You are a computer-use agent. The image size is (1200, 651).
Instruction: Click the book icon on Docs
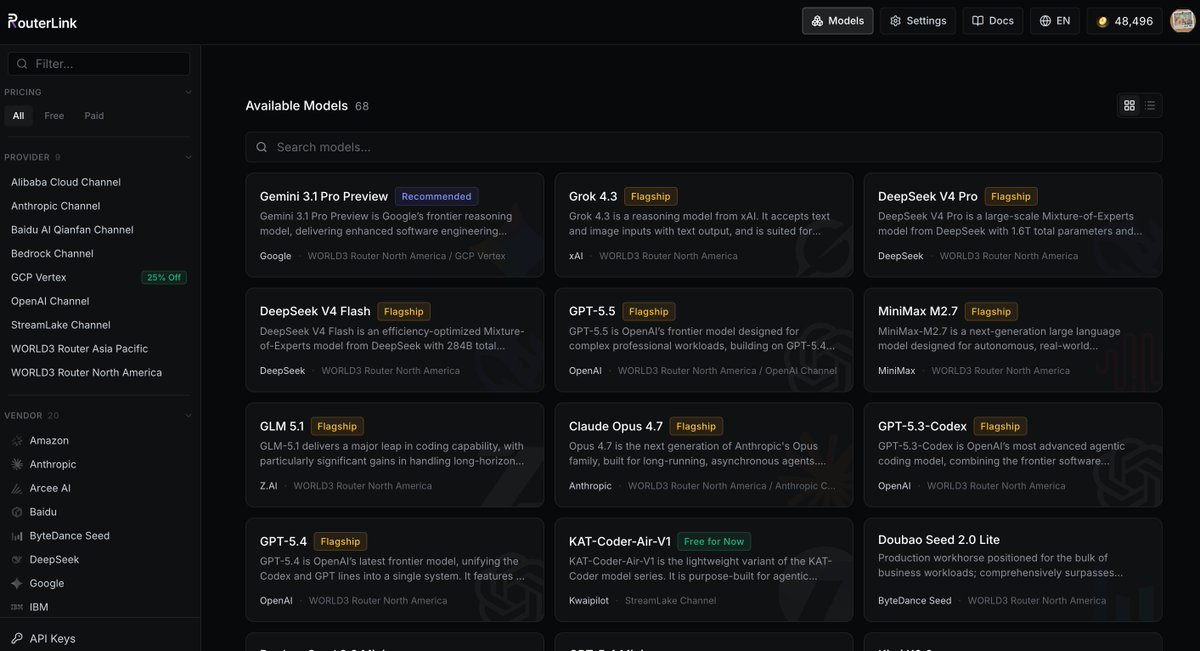977,21
